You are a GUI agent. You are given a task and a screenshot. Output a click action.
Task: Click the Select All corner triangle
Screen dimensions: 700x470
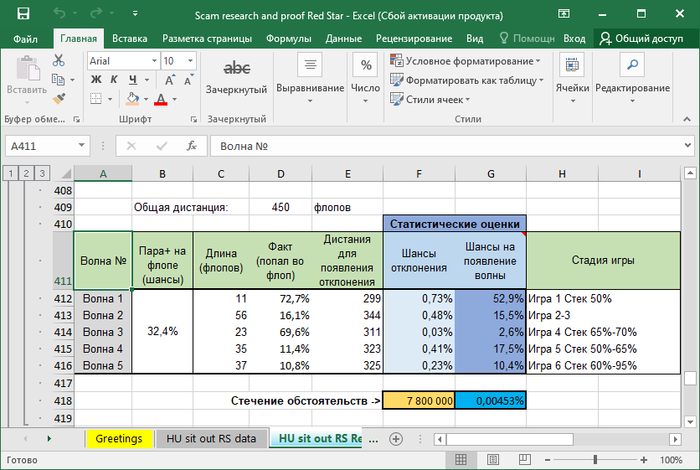click(x=66, y=174)
